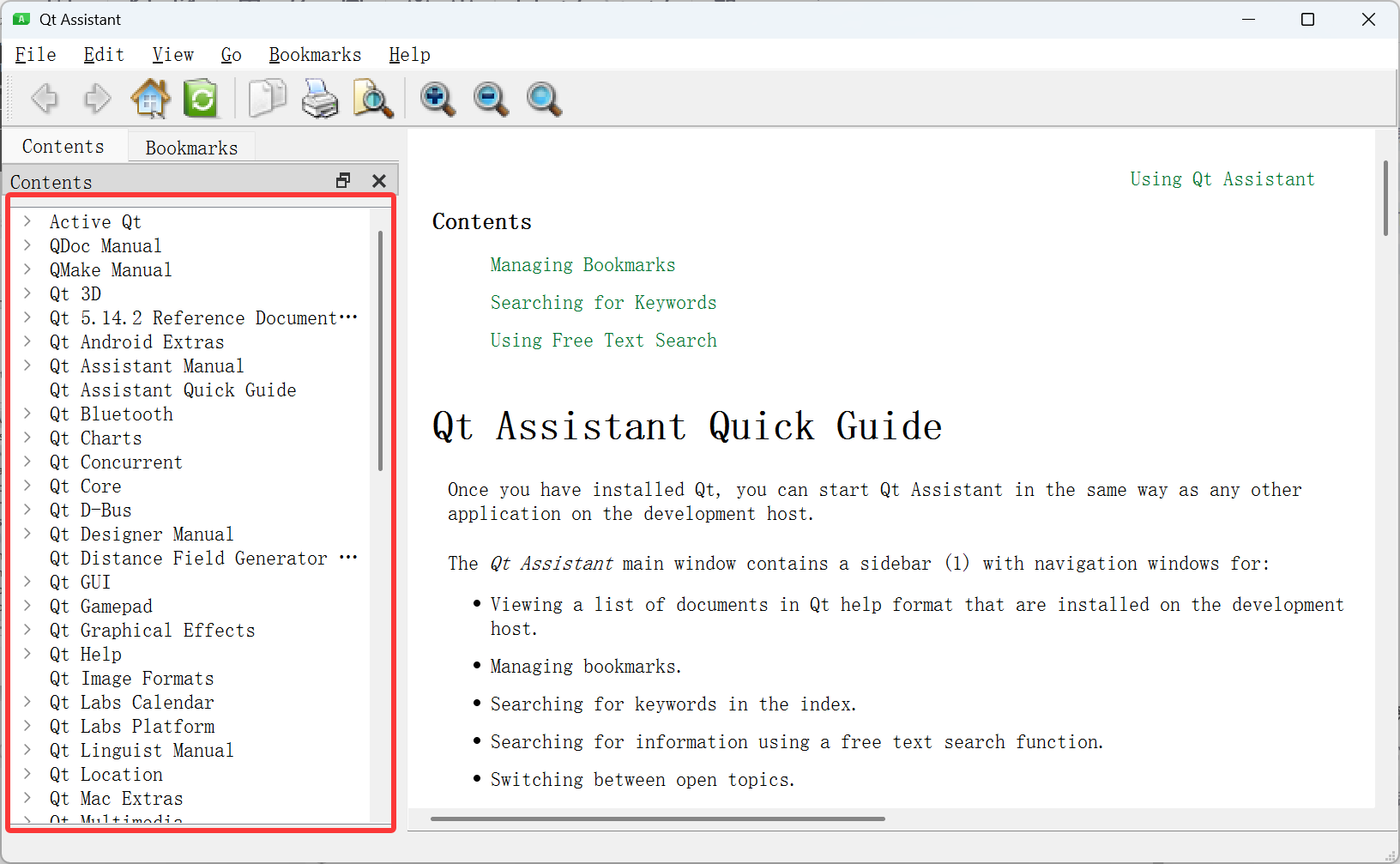Open the Using Free Text Search link
Screen dimensions: 1400x864
(x=603, y=341)
